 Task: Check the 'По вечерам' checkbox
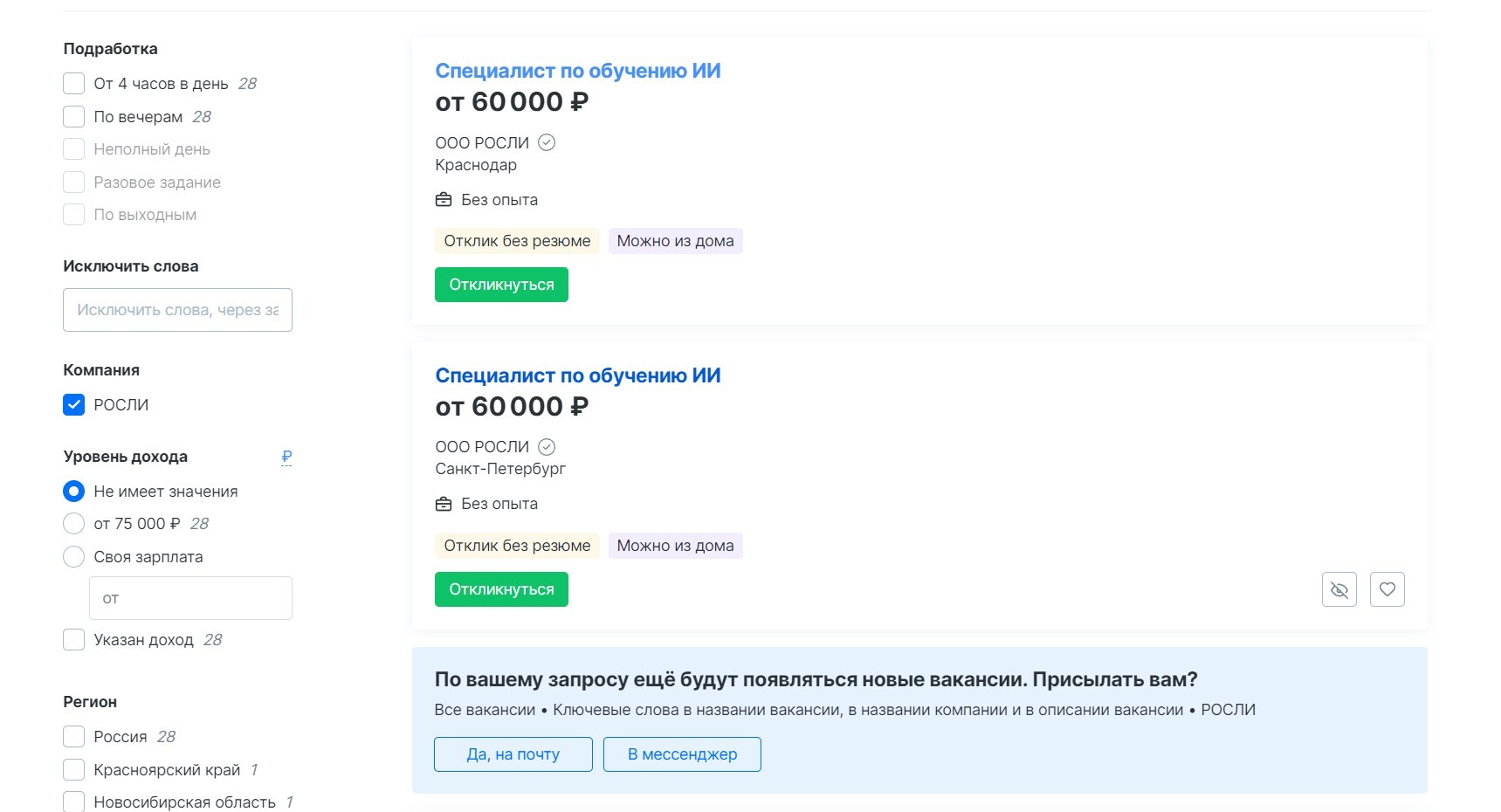point(74,117)
